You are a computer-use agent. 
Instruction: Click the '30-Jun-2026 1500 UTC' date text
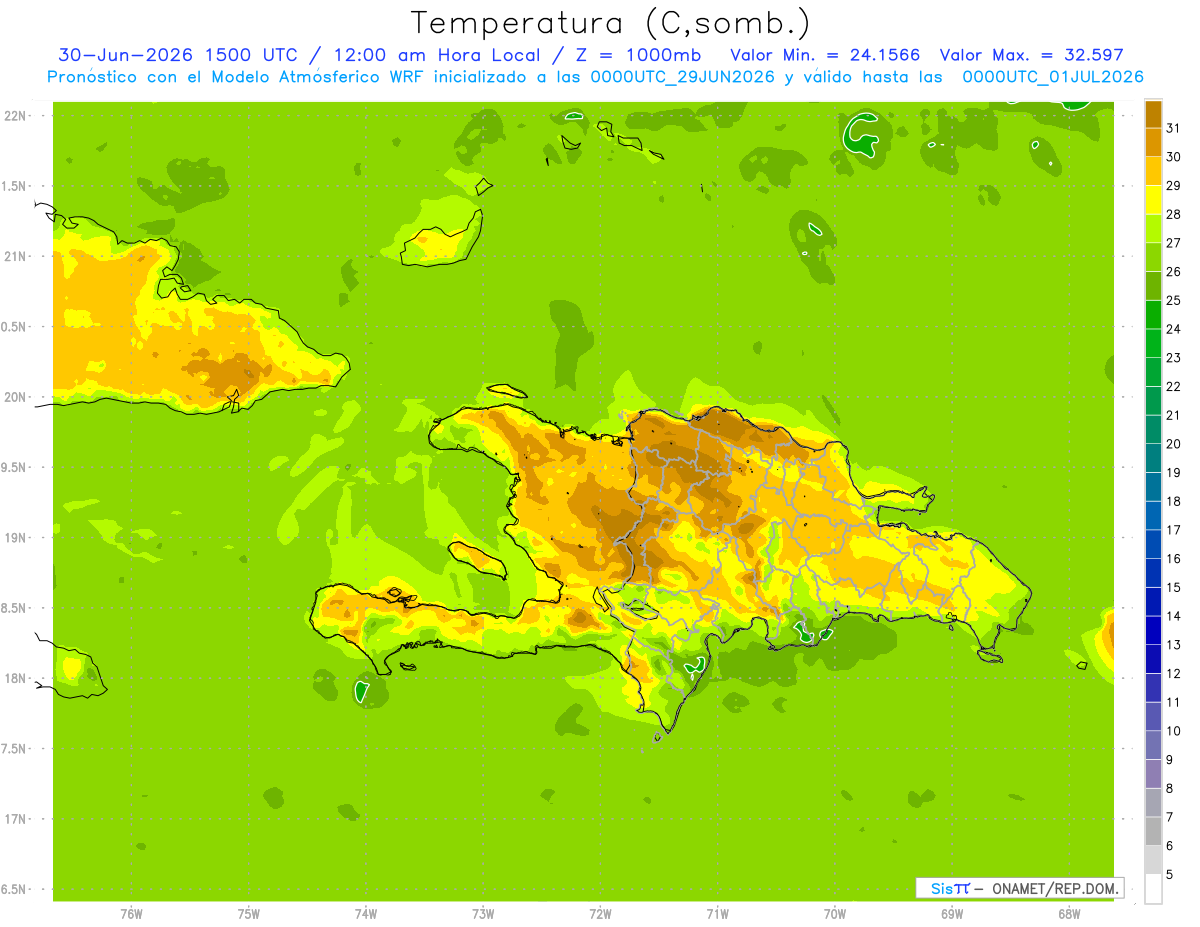coord(178,55)
